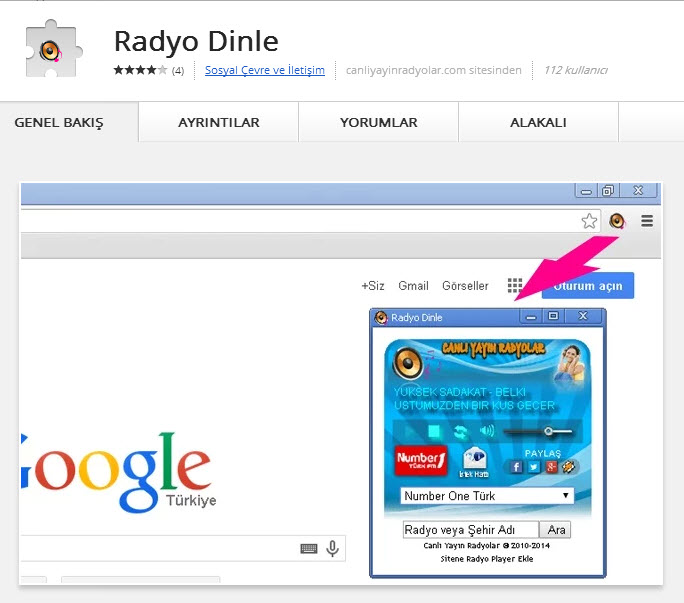Click the Ara search button

pyautogui.click(x=555, y=530)
